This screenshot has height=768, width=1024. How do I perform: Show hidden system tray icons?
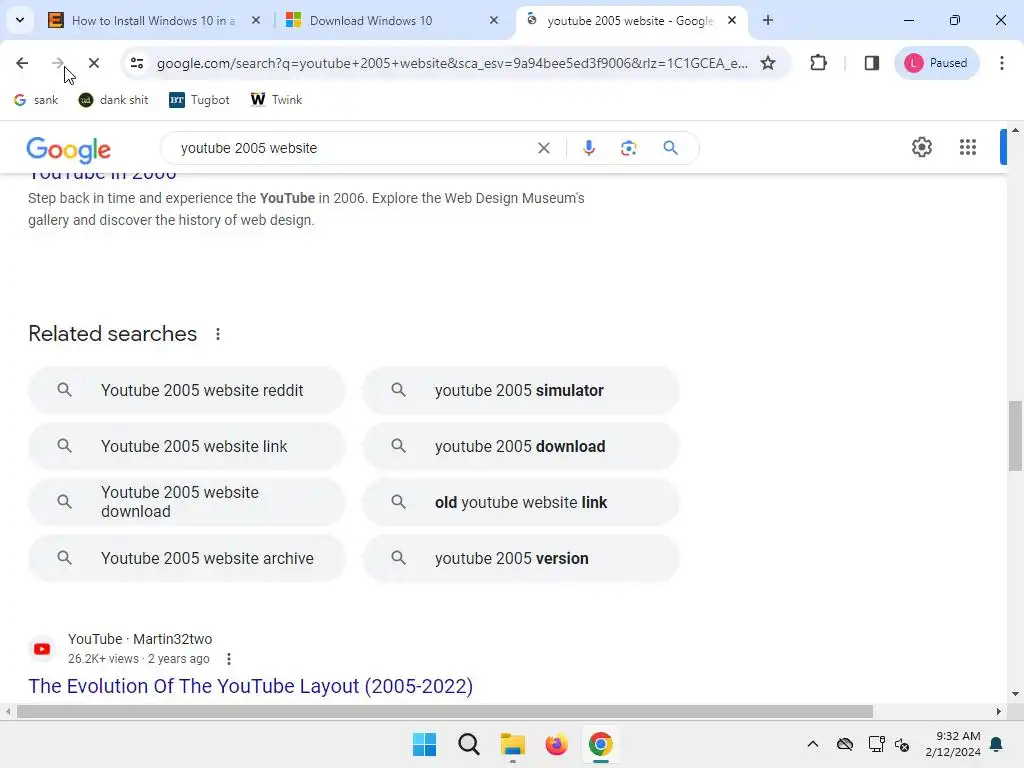[812, 744]
